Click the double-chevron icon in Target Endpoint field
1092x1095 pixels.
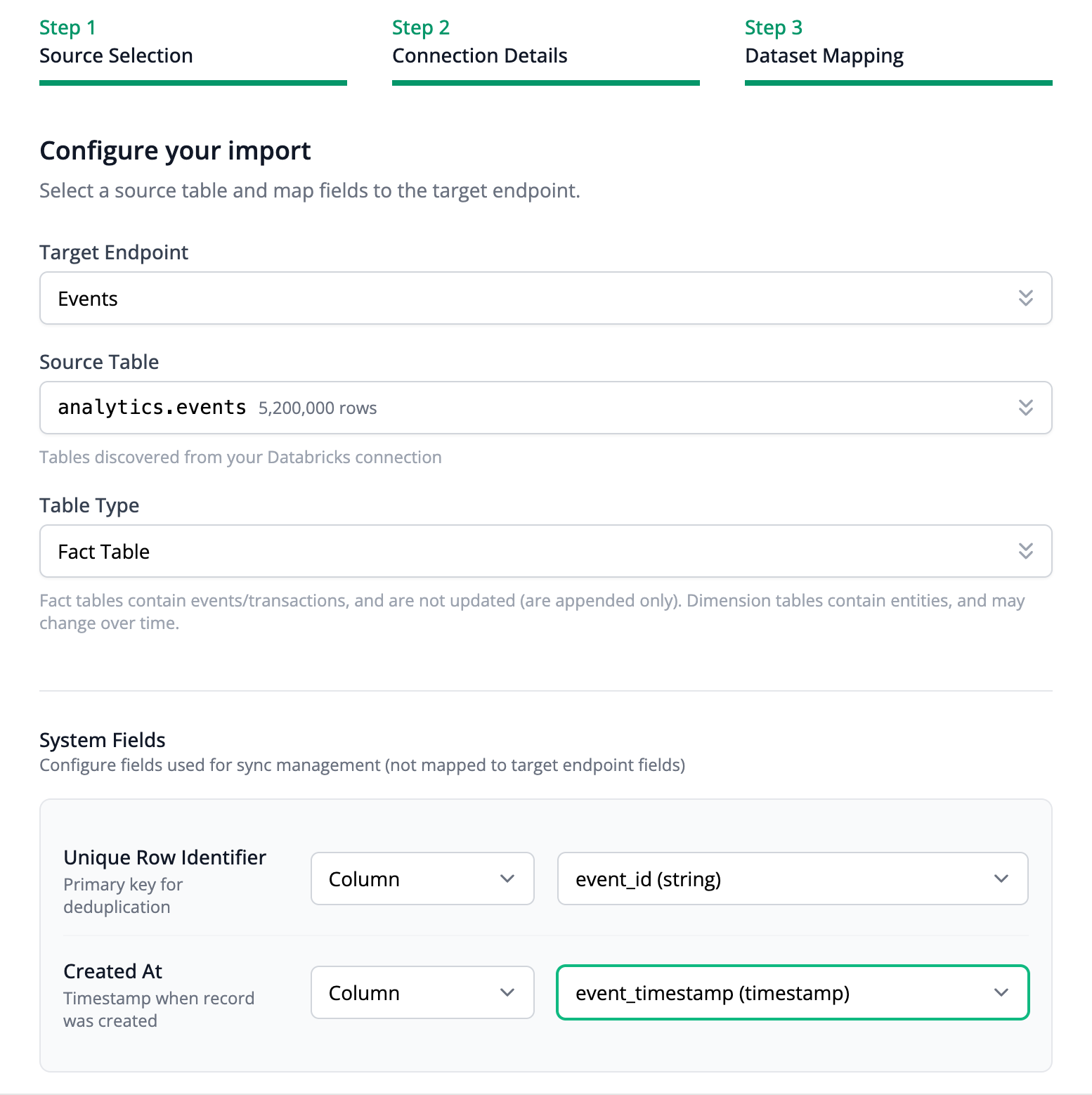pos(1025,298)
